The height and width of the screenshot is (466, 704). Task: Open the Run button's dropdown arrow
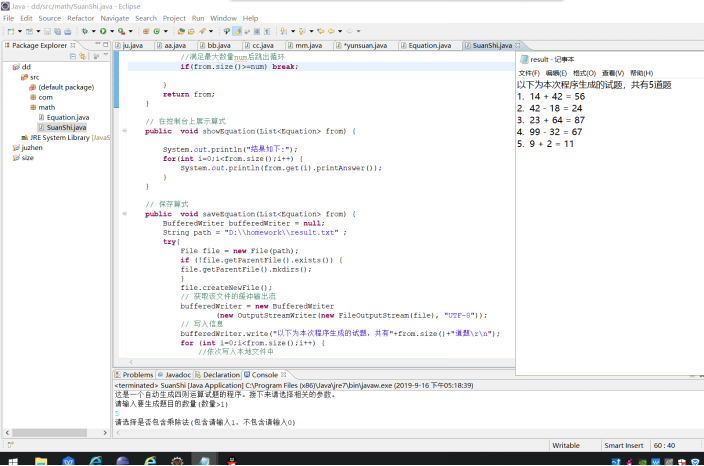pyautogui.click(x=110, y=31)
